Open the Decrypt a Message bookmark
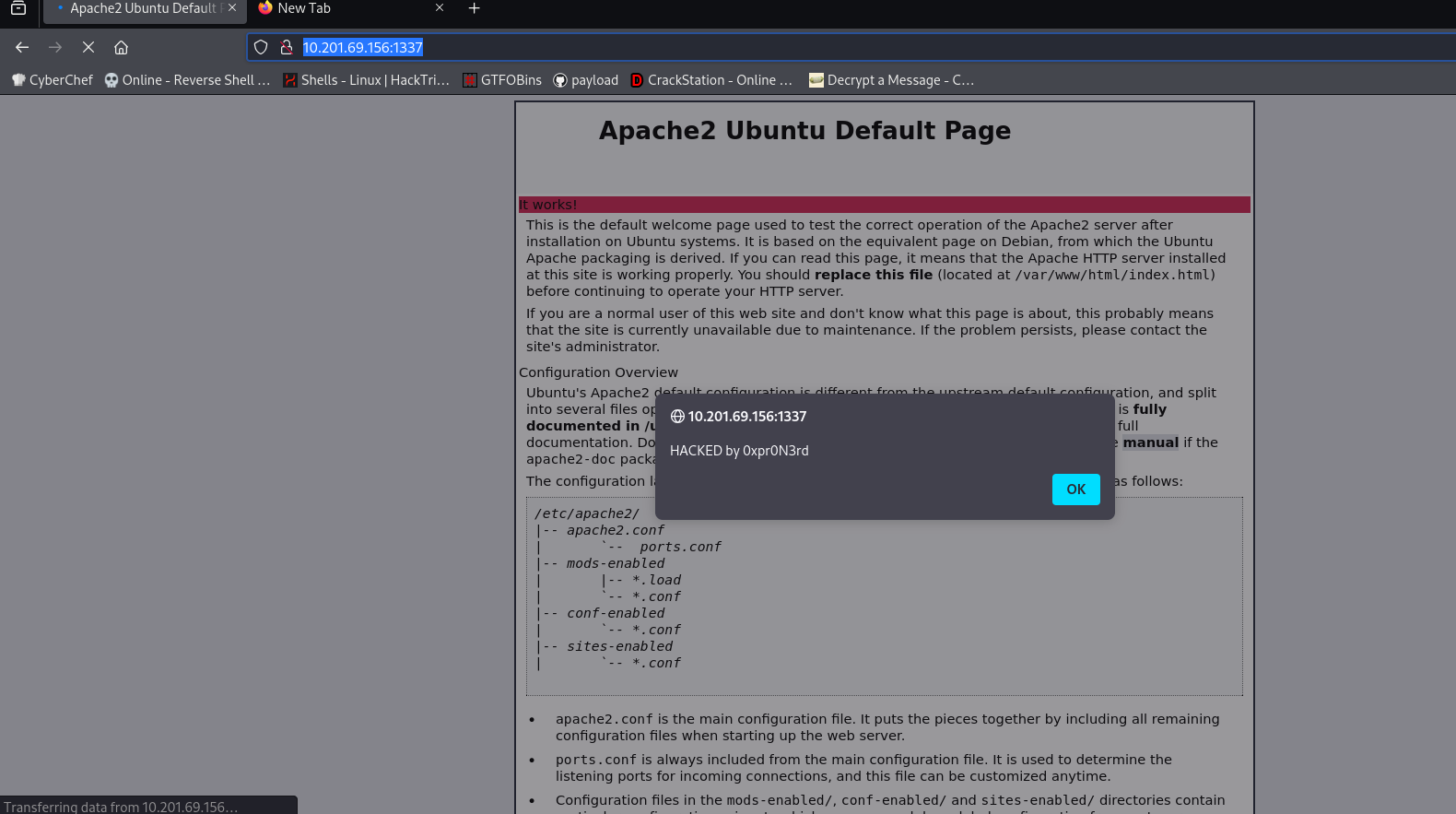 point(891,80)
